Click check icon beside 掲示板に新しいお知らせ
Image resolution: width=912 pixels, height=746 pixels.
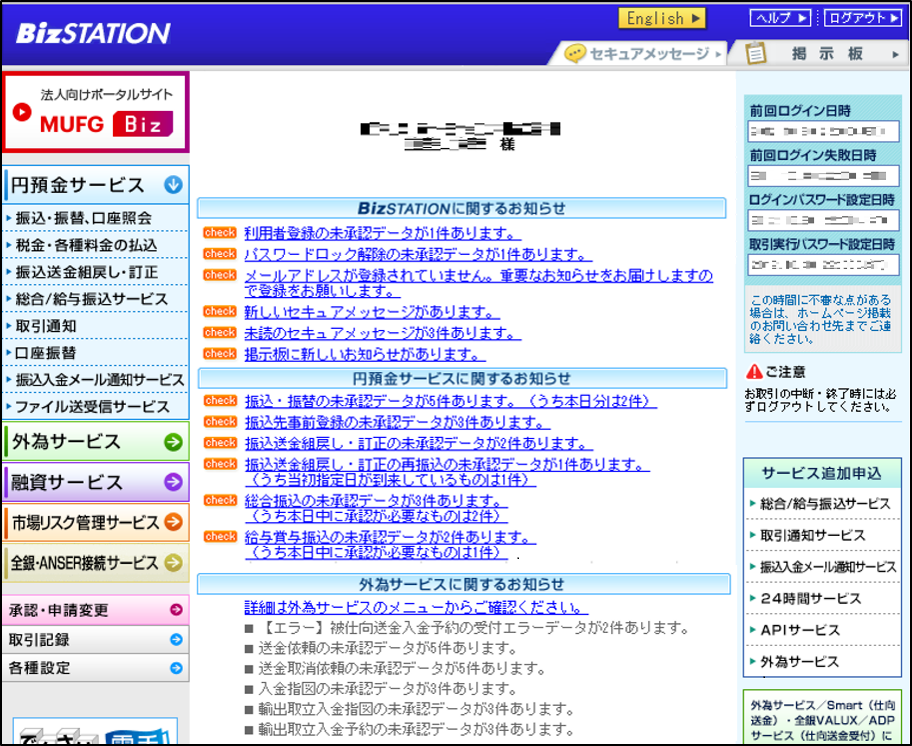click(220, 353)
